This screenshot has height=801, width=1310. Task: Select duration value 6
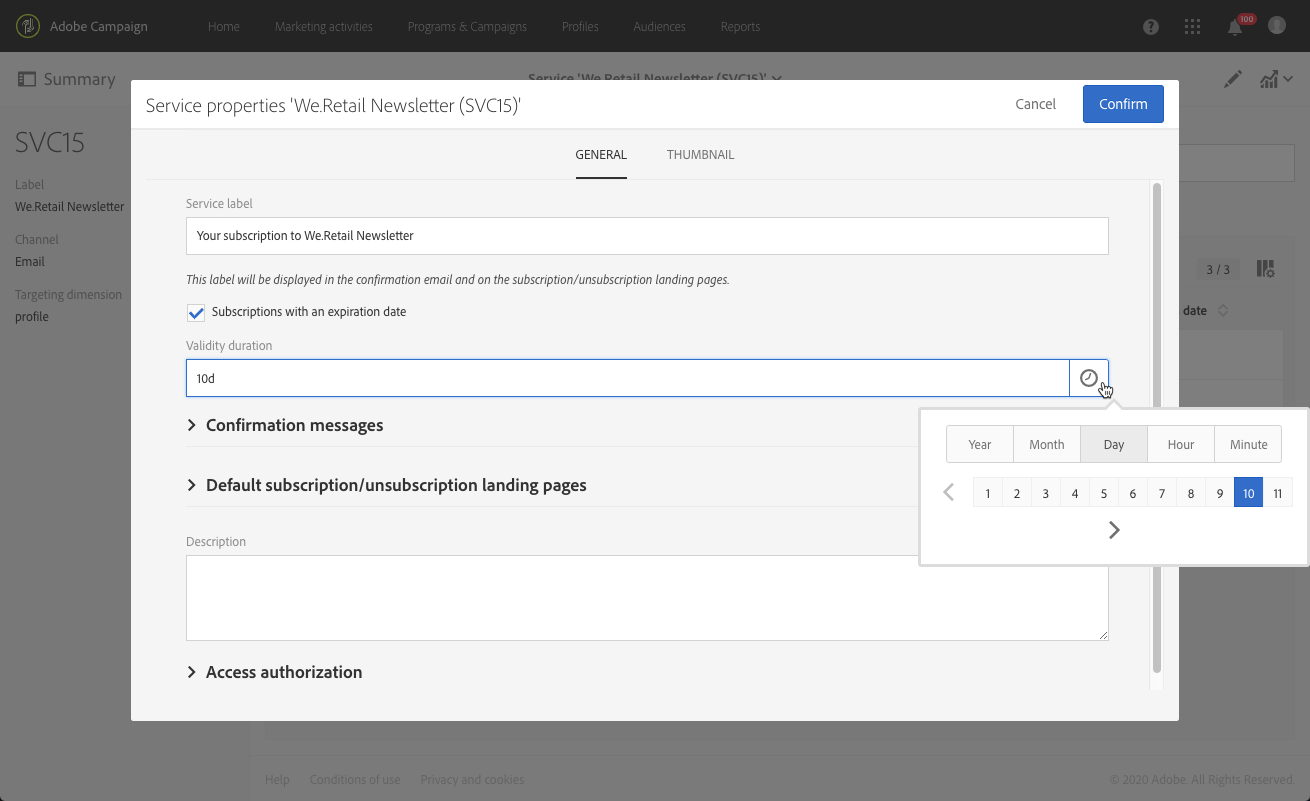pyautogui.click(x=1133, y=493)
